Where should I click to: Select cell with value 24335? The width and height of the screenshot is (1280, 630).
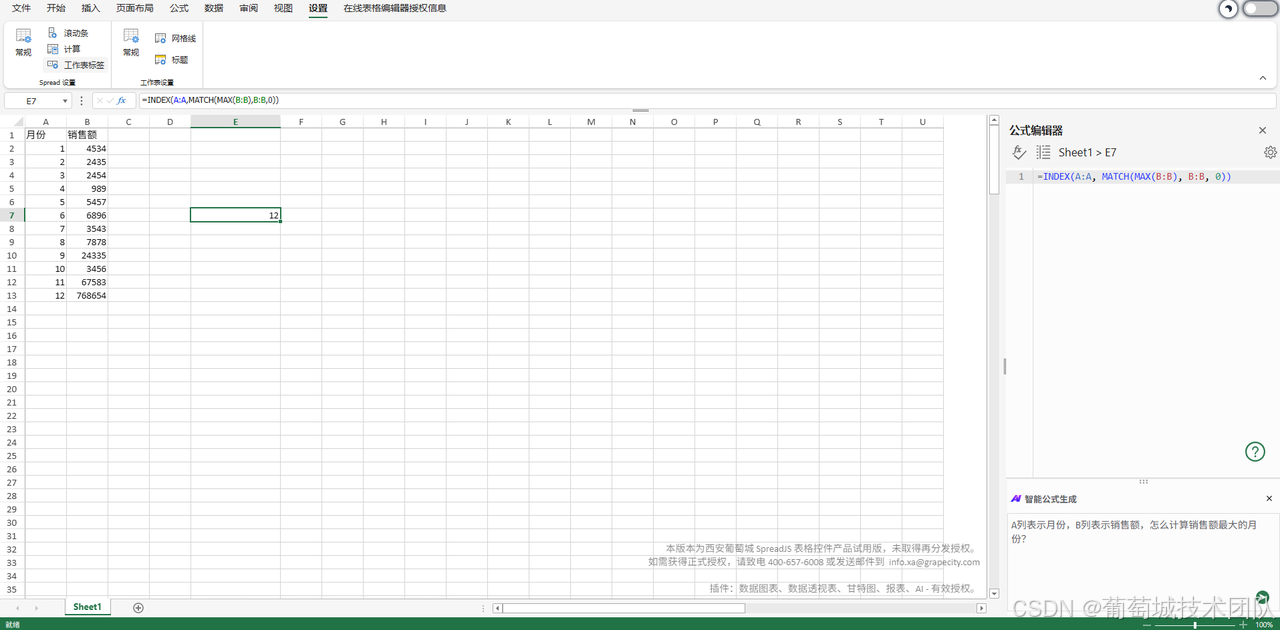(87, 255)
